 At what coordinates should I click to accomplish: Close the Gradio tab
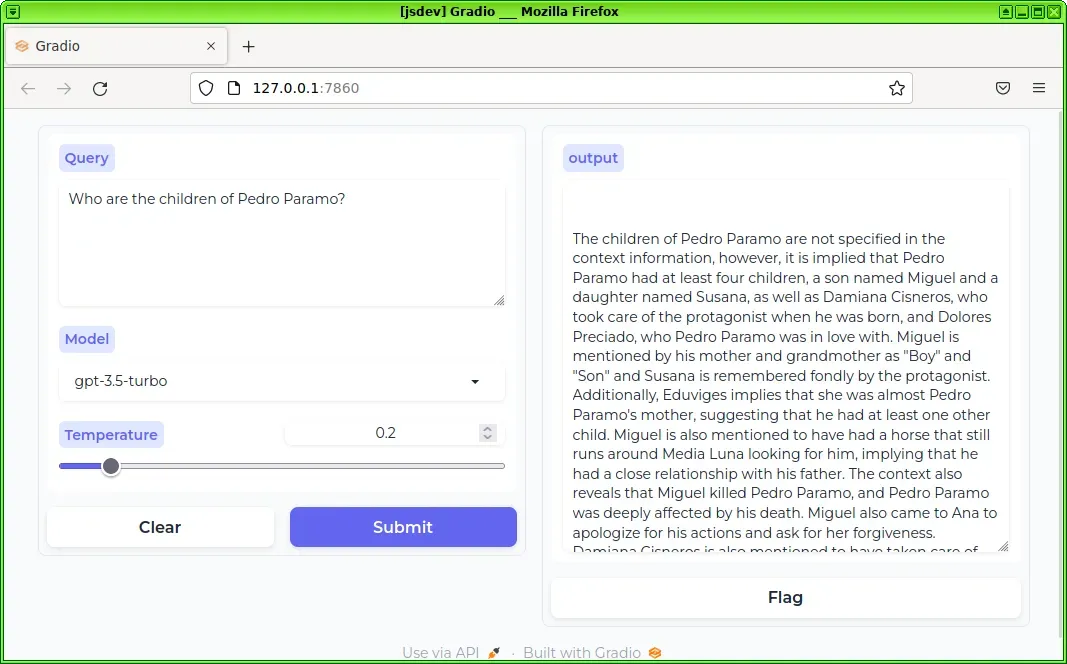pyautogui.click(x=211, y=46)
